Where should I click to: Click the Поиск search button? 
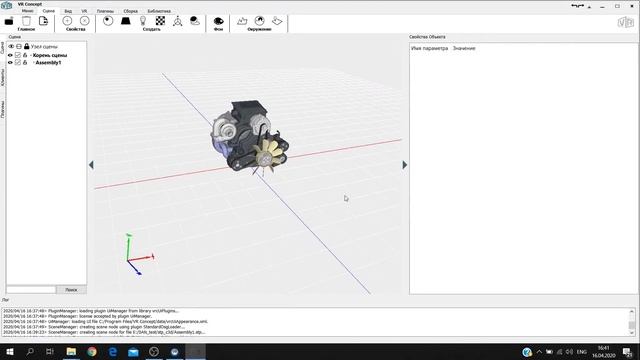coord(71,289)
